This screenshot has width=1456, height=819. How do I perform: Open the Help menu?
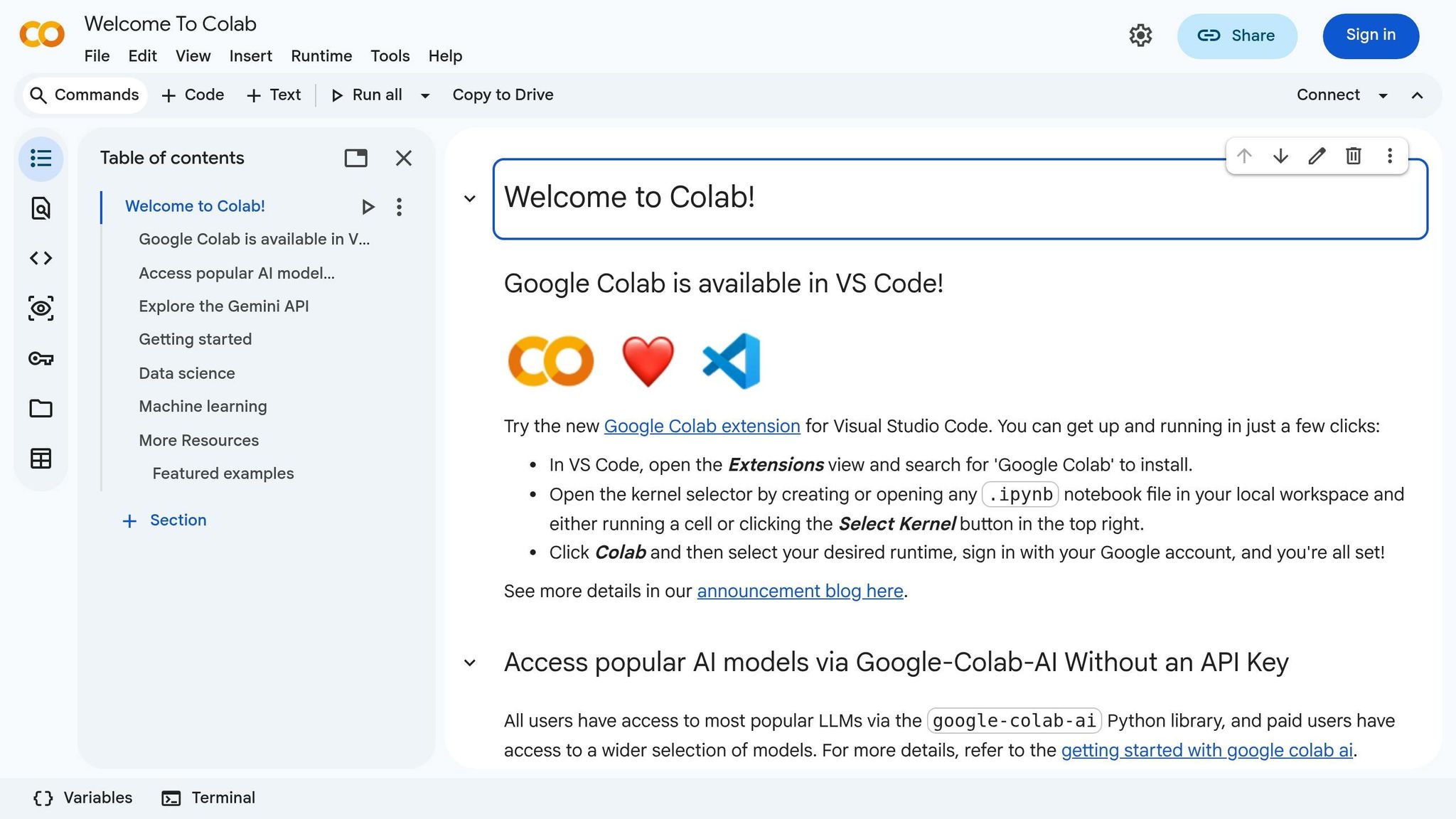coord(445,56)
